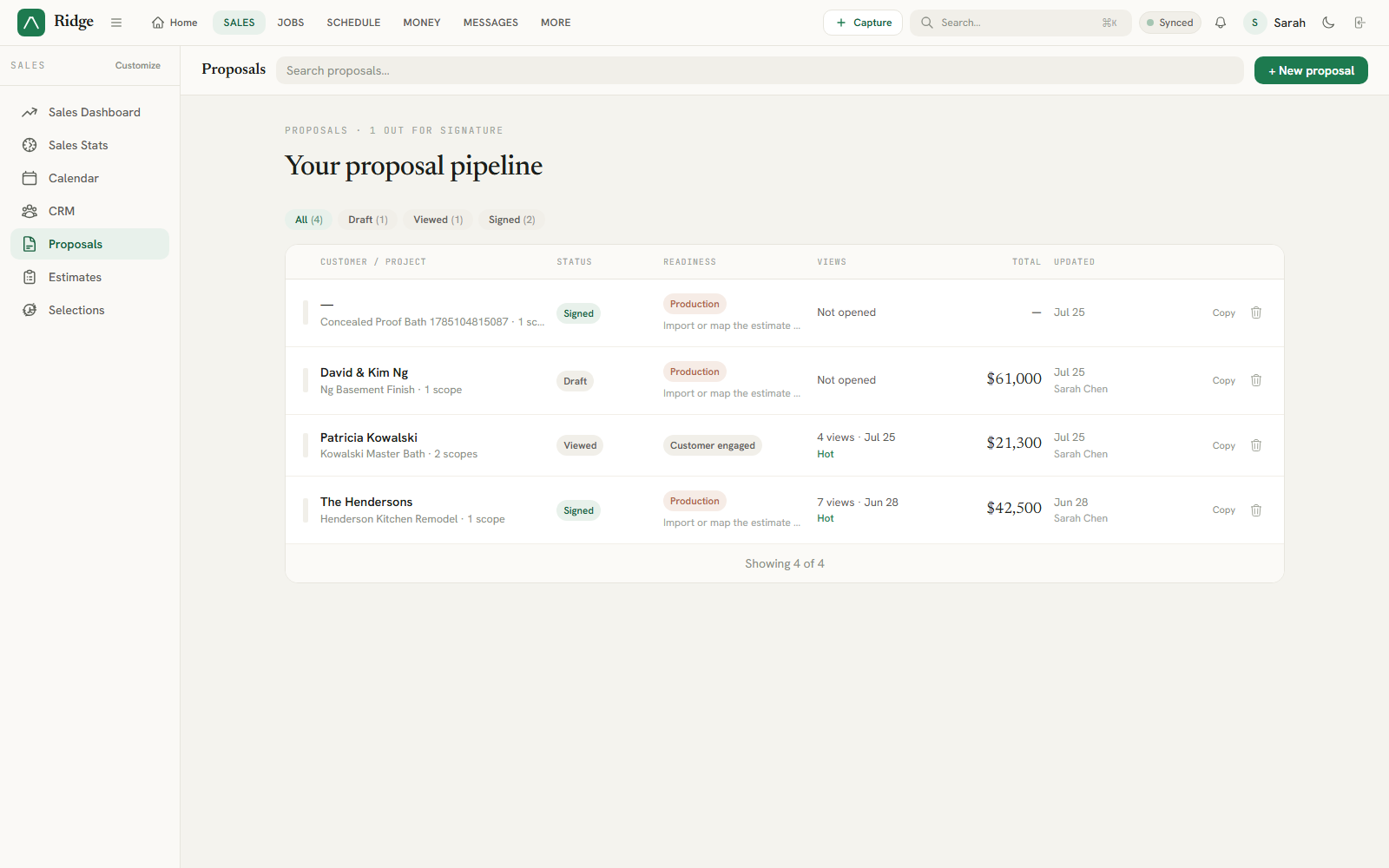Expand the MORE menu
1389x868 pixels.
click(556, 23)
